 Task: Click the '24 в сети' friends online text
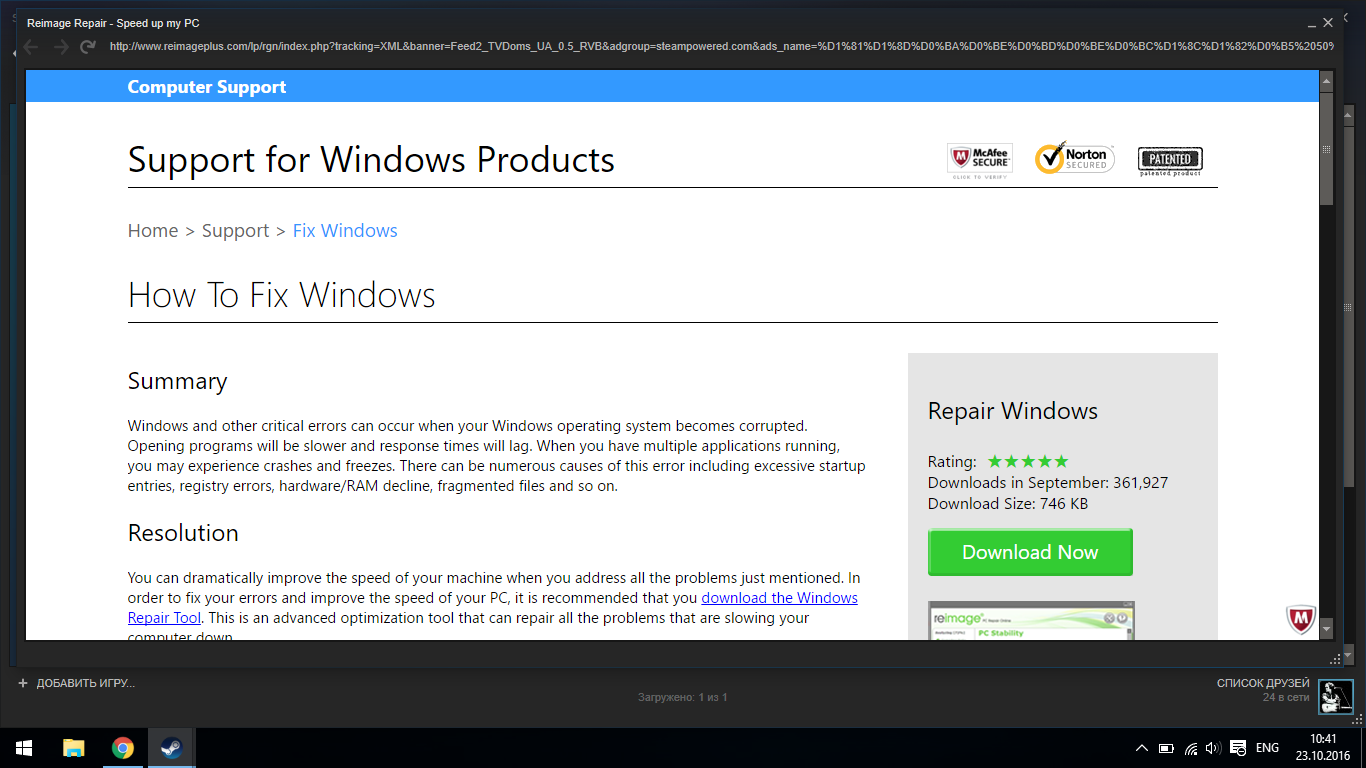point(1286,697)
